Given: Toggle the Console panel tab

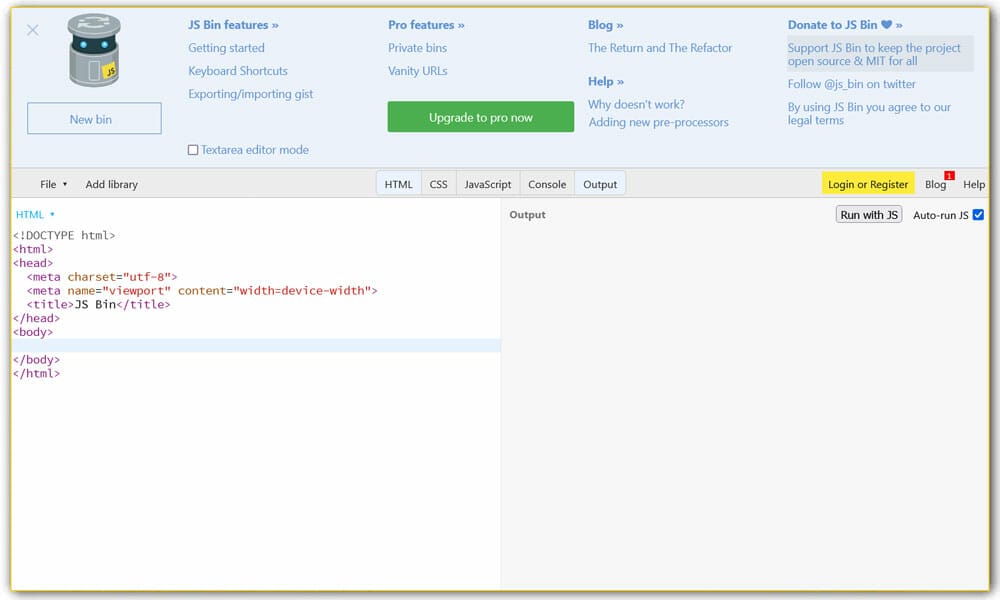Looking at the screenshot, I should point(547,184).
